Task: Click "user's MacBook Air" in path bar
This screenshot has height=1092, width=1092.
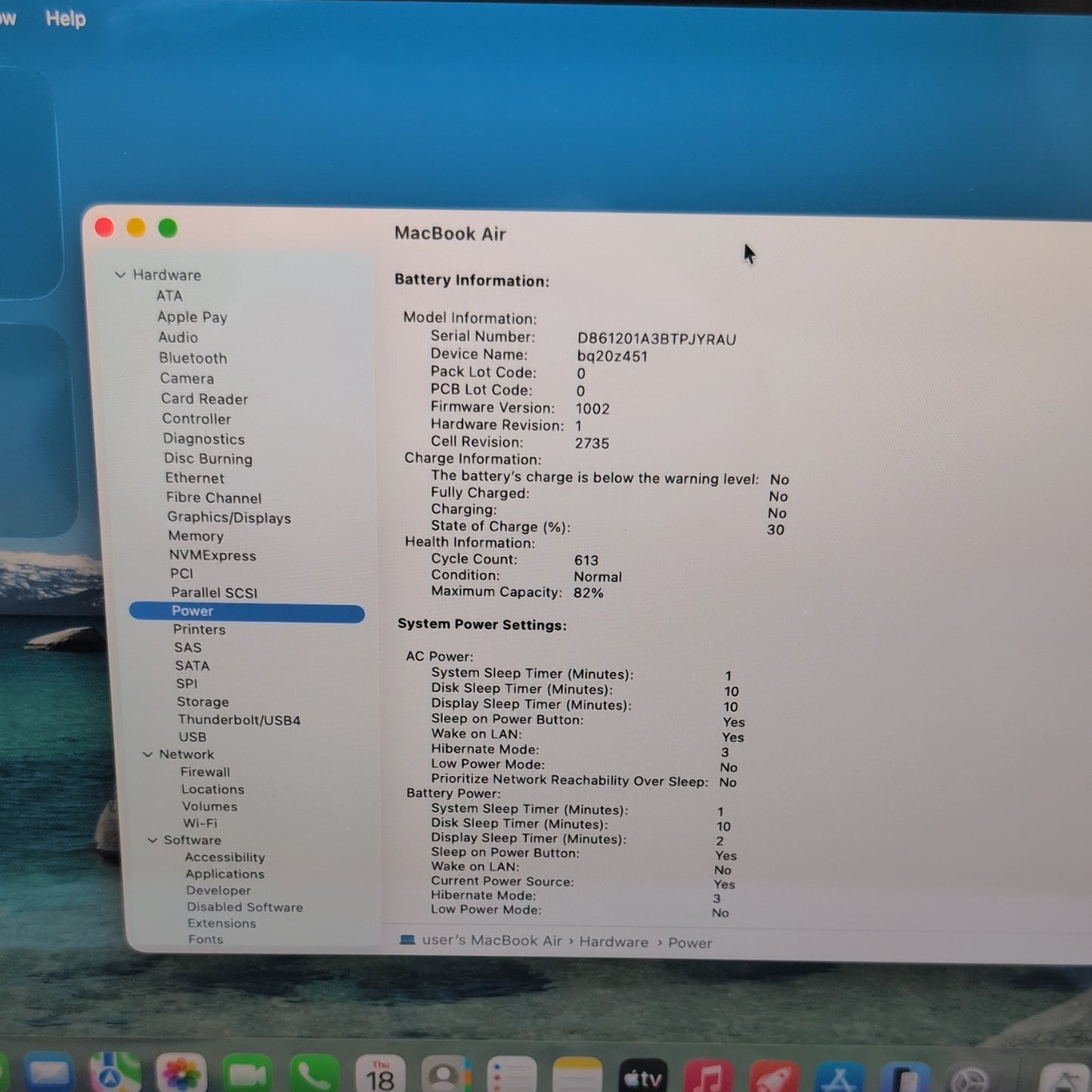Action: 492,940
